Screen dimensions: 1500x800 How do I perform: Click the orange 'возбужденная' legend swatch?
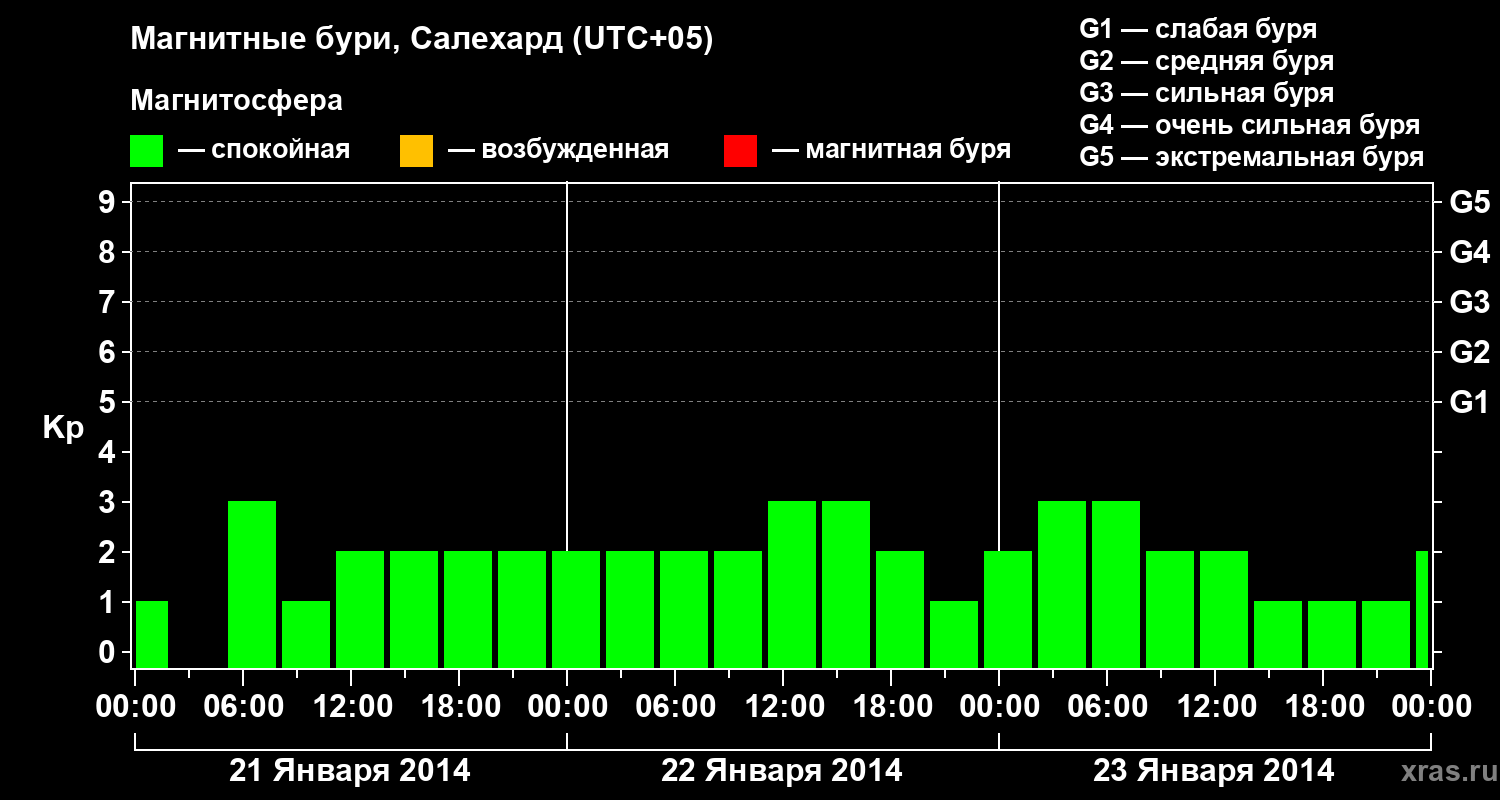[416, 151]
